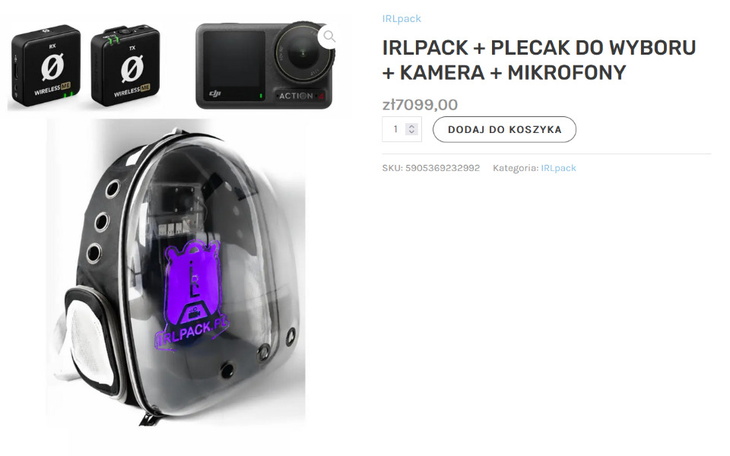The image size is (730, 456).
Task: Click the IRLpack breadcrumb link above the title
Action: (x=401, y=19)
